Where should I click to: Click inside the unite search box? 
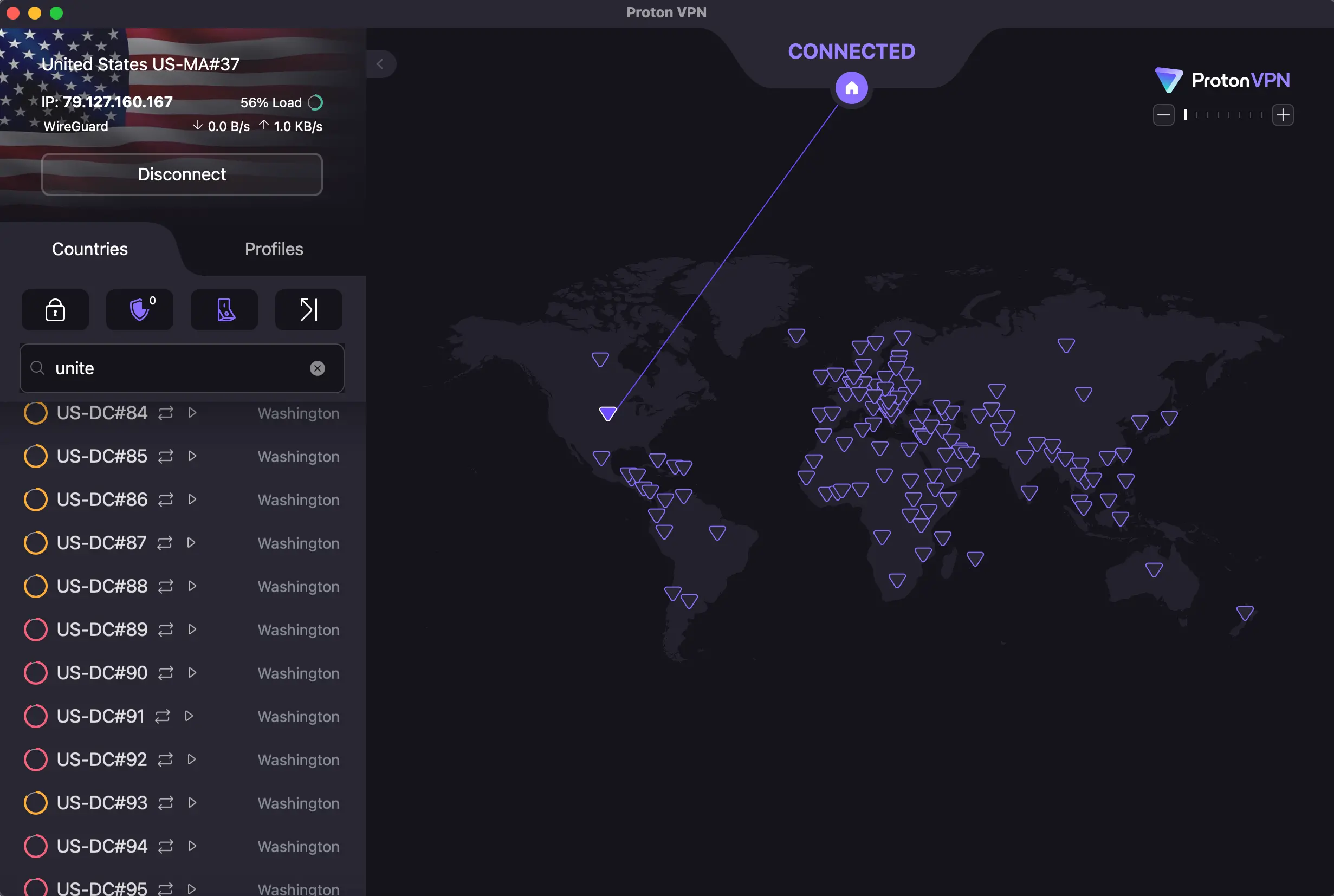tap(171, 368)
